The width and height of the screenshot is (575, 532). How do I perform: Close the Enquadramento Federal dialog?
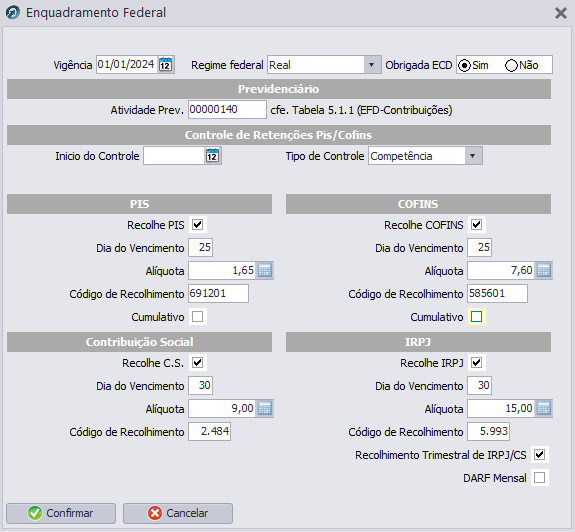(561, 13)
